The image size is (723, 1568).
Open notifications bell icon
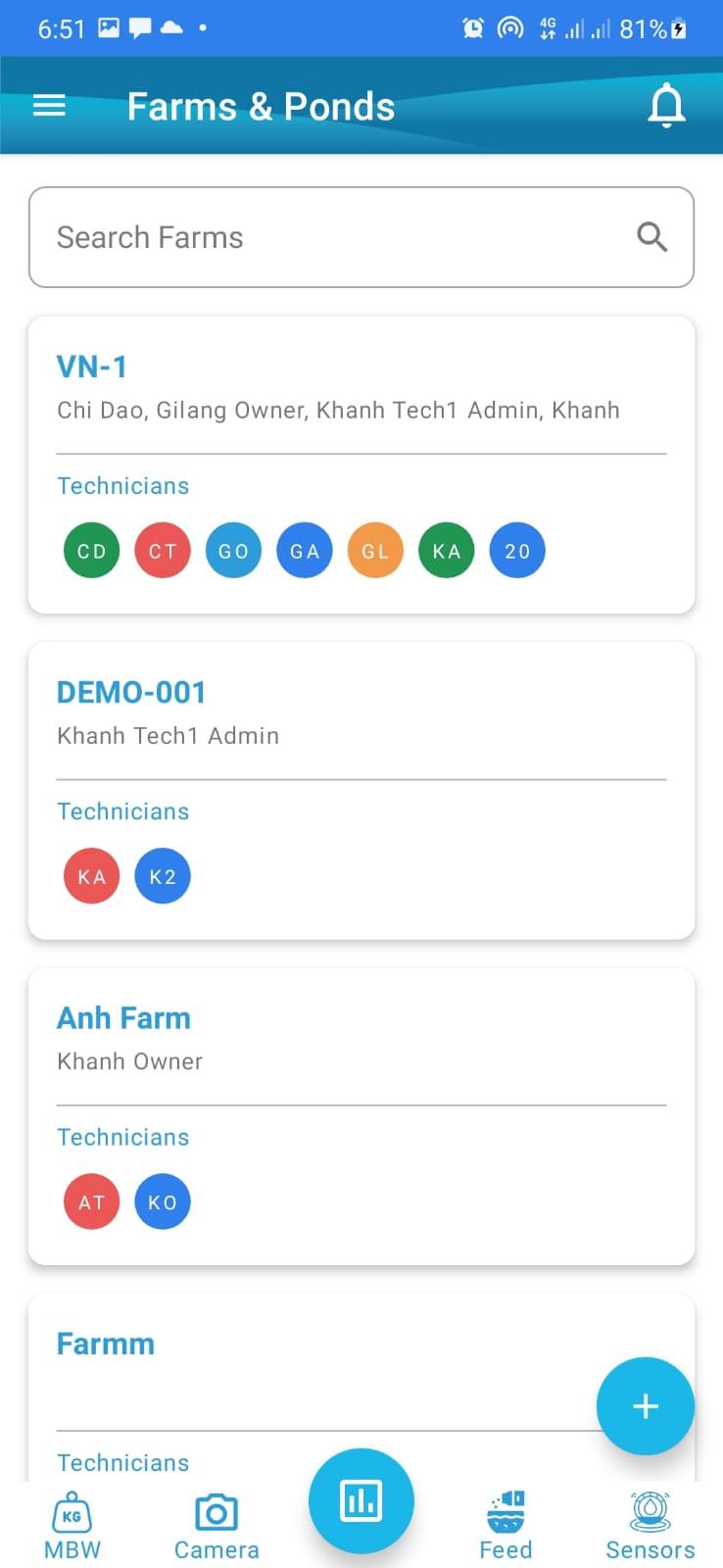pos(666,106)
